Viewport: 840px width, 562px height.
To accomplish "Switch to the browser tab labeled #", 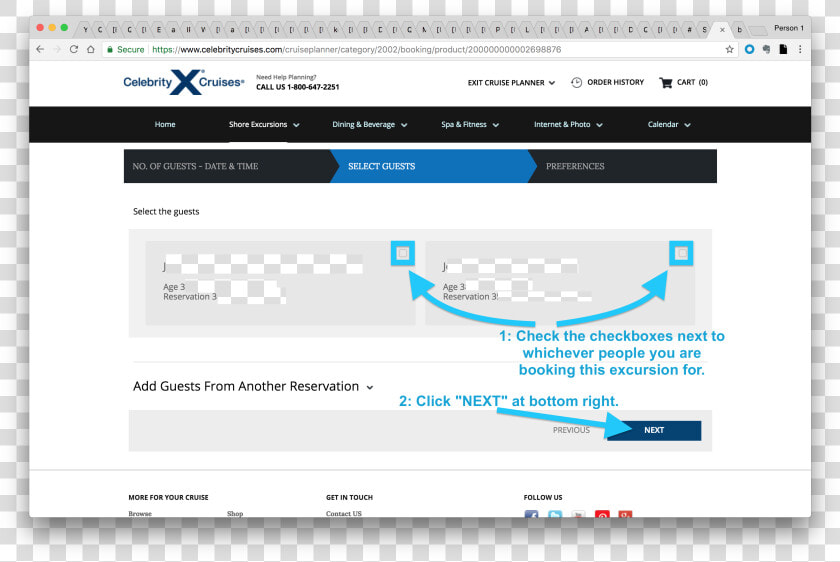I will click(689, 30).
